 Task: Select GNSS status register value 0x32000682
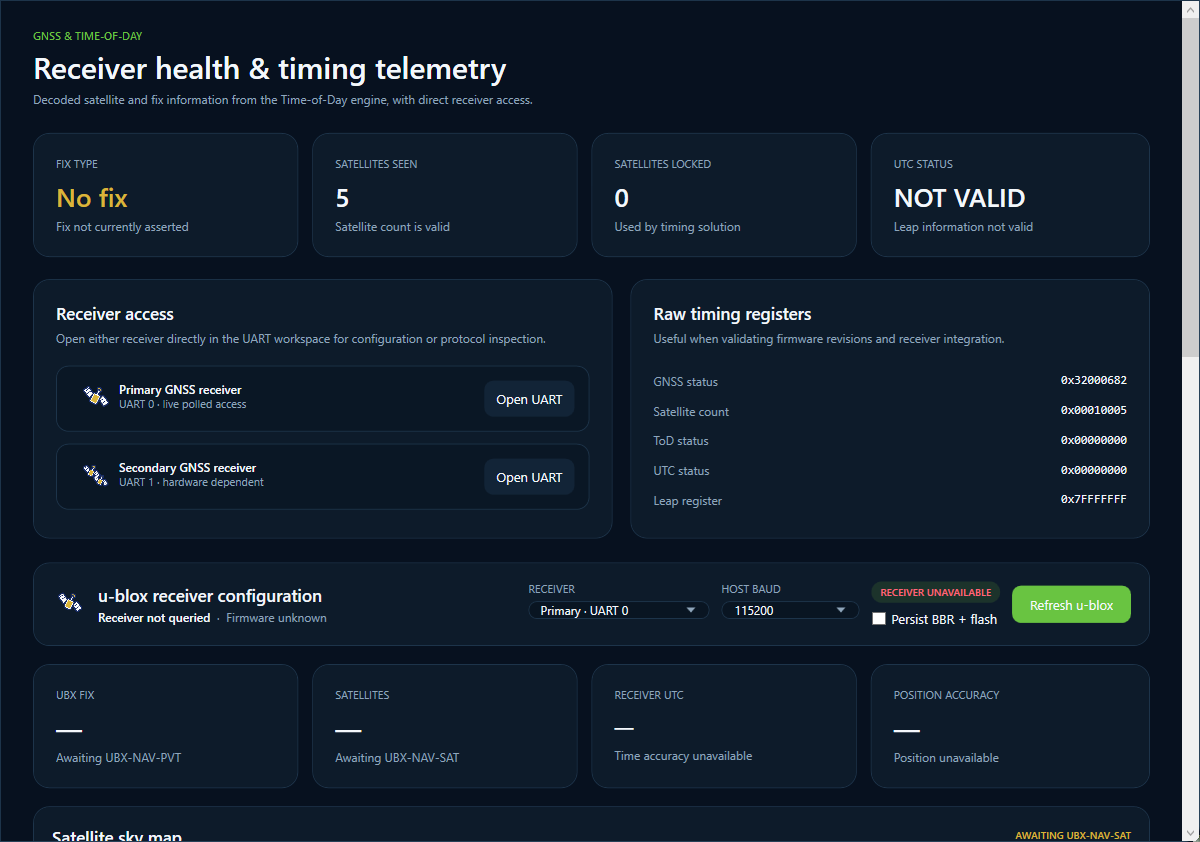tap(1093, 380)
